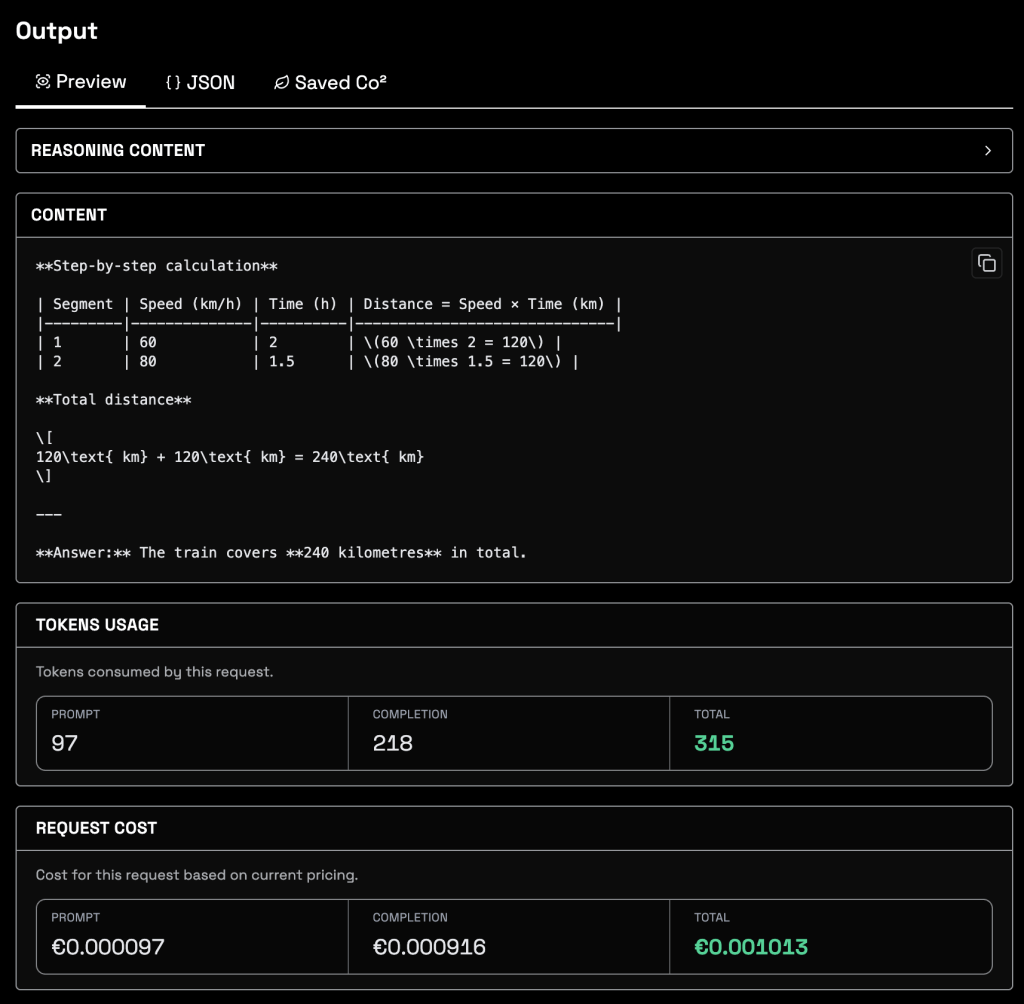
Task: Click the eye icon beside Preview
Action: tap(43, 82)
